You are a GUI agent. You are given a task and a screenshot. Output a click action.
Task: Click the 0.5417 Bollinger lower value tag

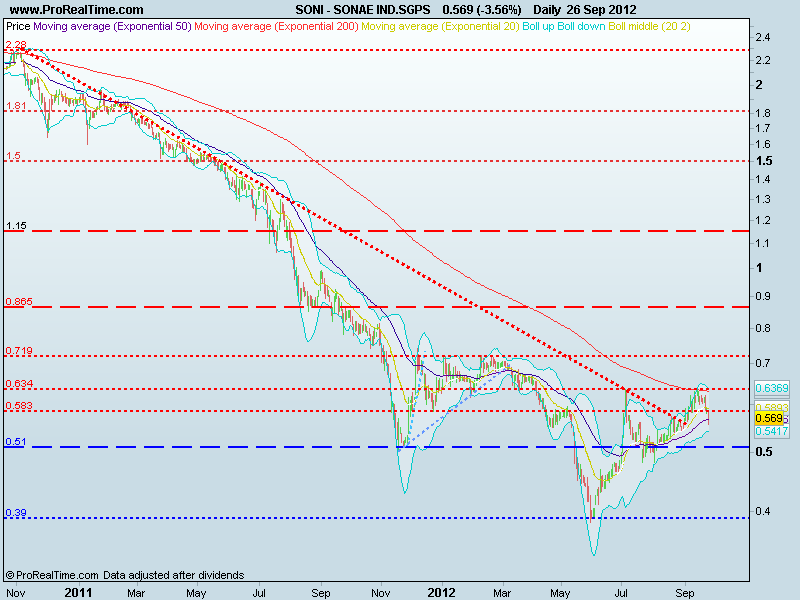(771, 431)
